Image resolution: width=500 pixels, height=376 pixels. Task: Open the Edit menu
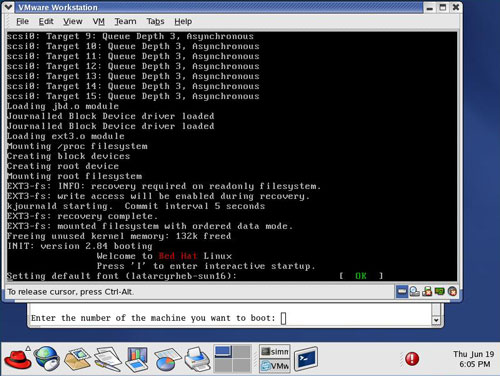(46, 21)
